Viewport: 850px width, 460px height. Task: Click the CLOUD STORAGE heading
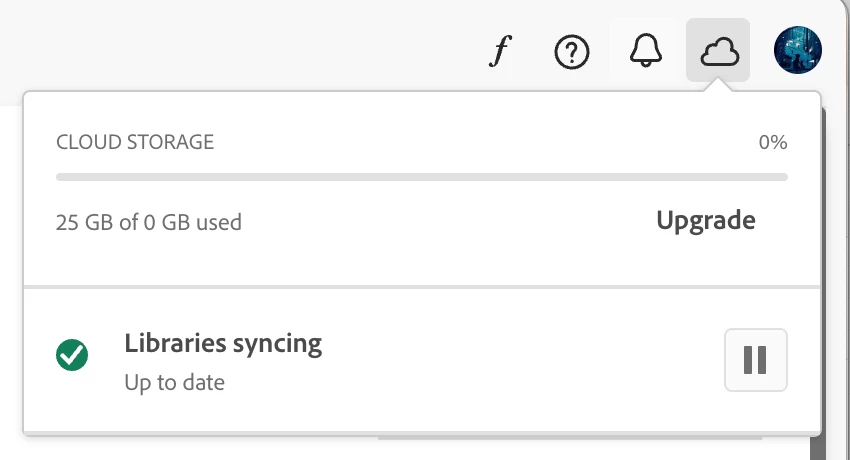(x=135, y=142)
